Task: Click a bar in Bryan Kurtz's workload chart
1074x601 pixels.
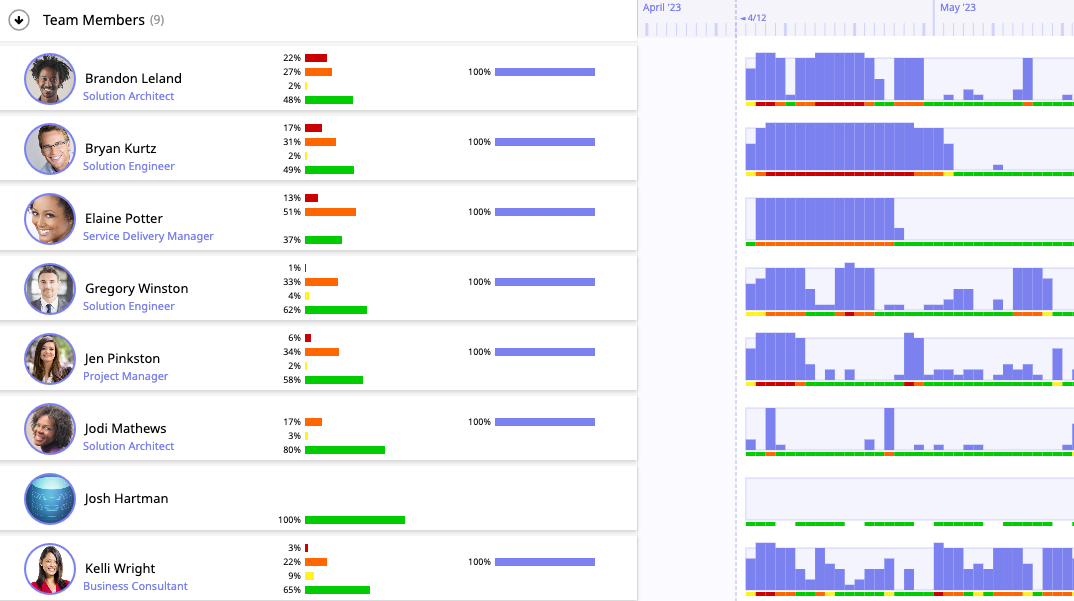Action: coord(850,150)
